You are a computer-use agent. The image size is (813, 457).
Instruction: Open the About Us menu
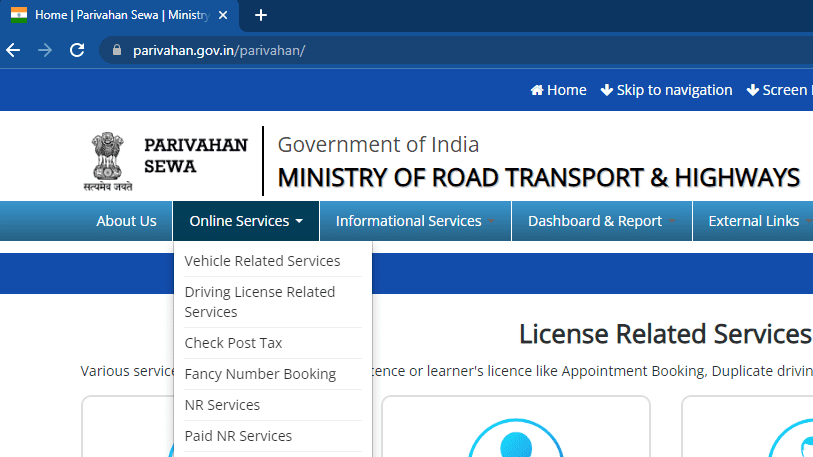pos(126,221)
